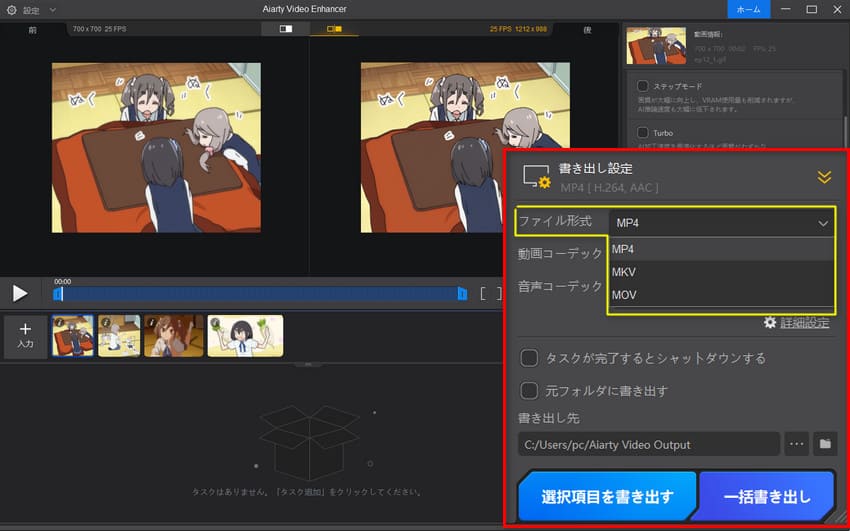Switch to split slider preview mode
This screenshot has width=850, height=531.
click(x=286, y=29)
